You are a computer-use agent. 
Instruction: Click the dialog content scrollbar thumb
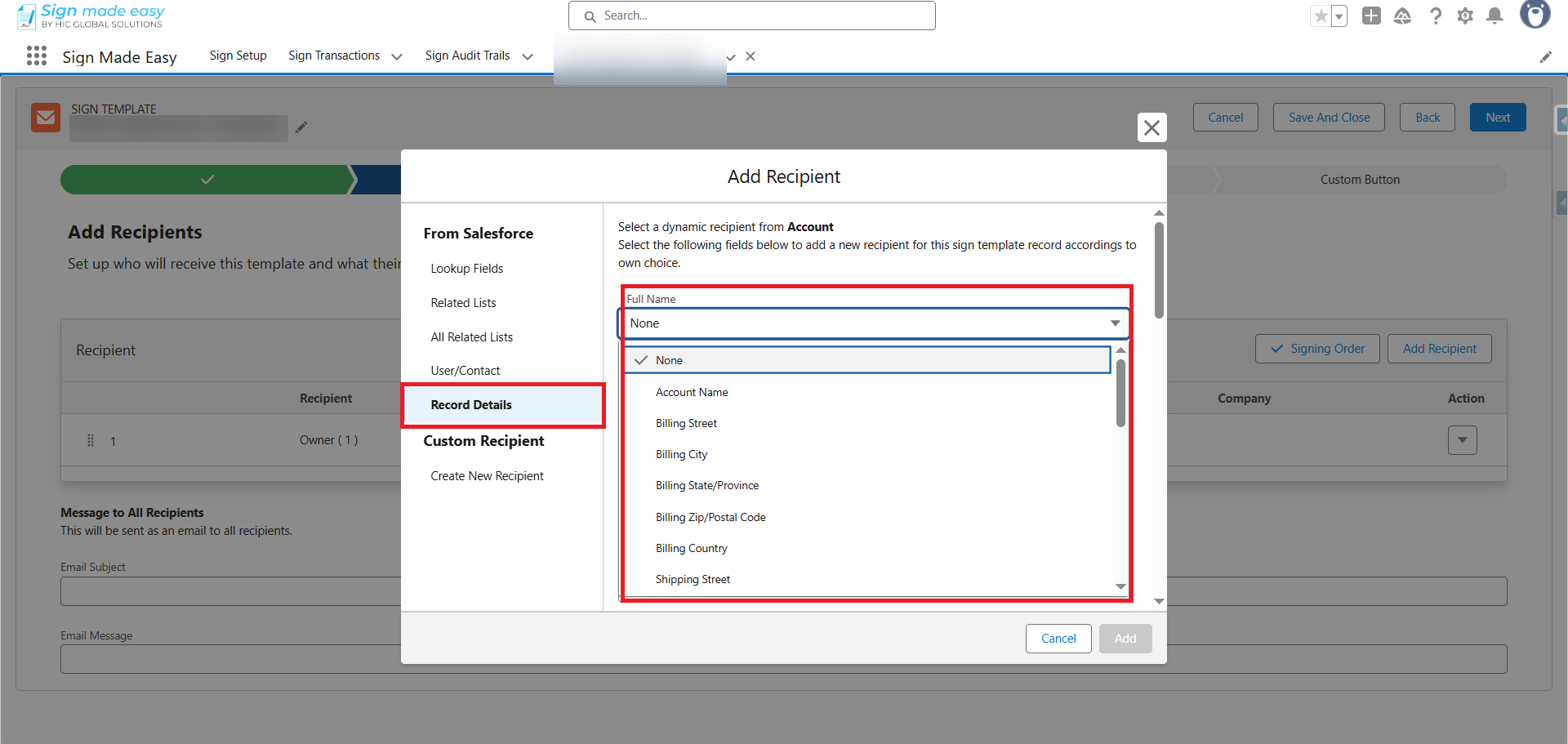pos(1159,270)
